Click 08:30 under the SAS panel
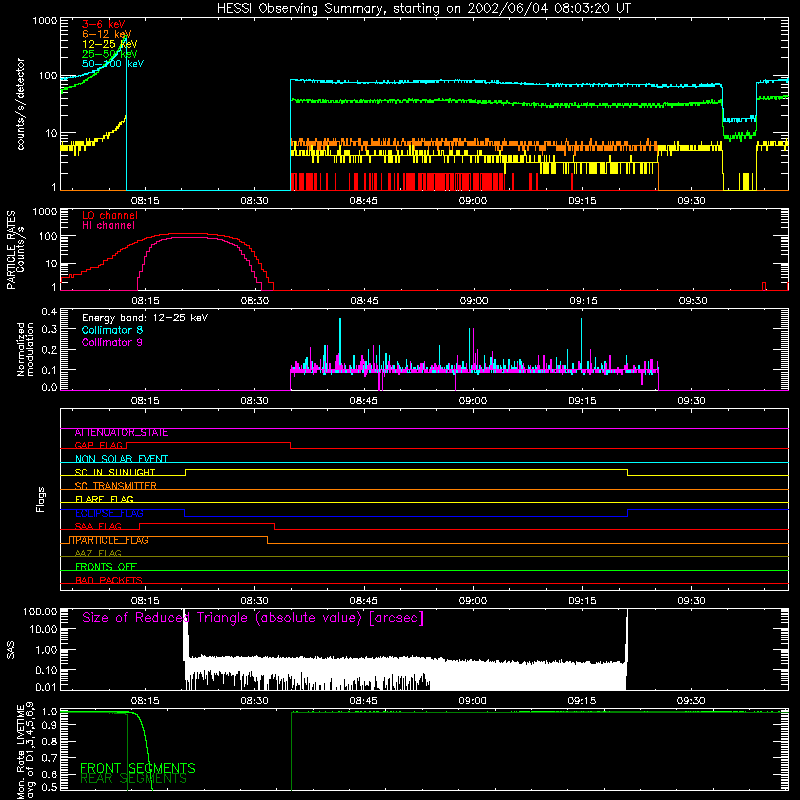The image size is (800, 800). pos(254,701)
